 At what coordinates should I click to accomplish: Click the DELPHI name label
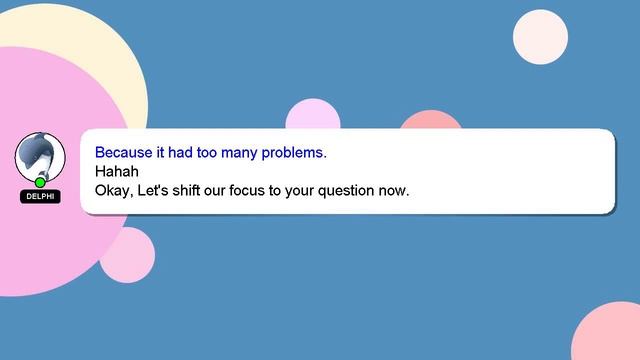[40, 196]
